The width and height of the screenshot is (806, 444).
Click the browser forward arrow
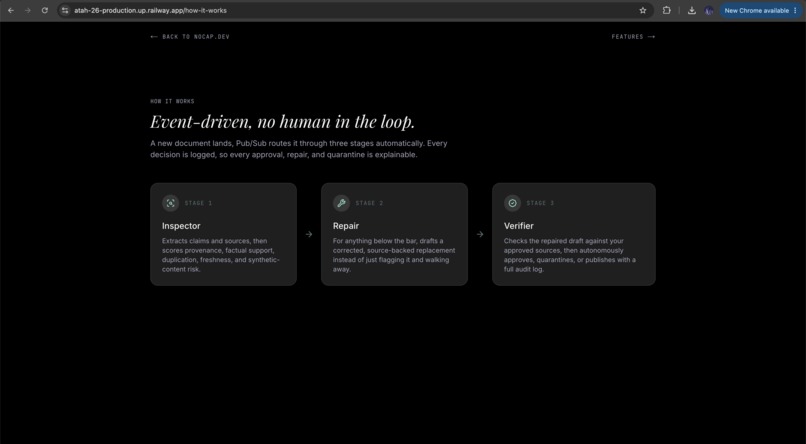point(28,10)
